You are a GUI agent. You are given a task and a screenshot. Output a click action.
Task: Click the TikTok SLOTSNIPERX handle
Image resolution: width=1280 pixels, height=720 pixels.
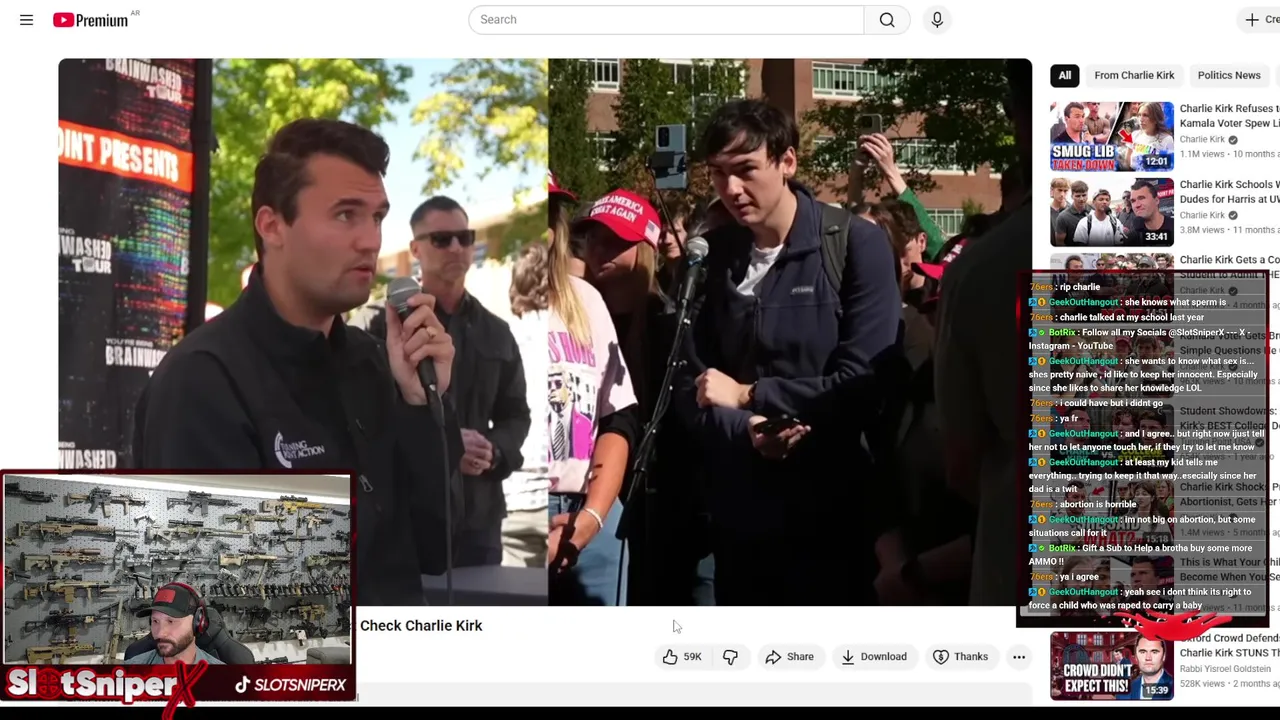click(290, 685)
